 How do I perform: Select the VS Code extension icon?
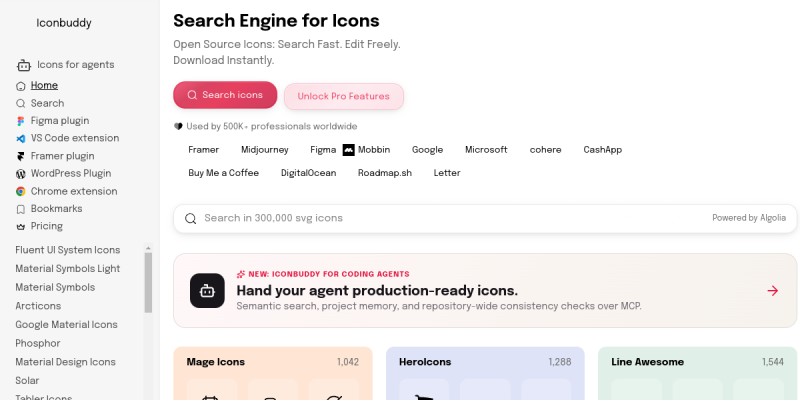(20, 139)
